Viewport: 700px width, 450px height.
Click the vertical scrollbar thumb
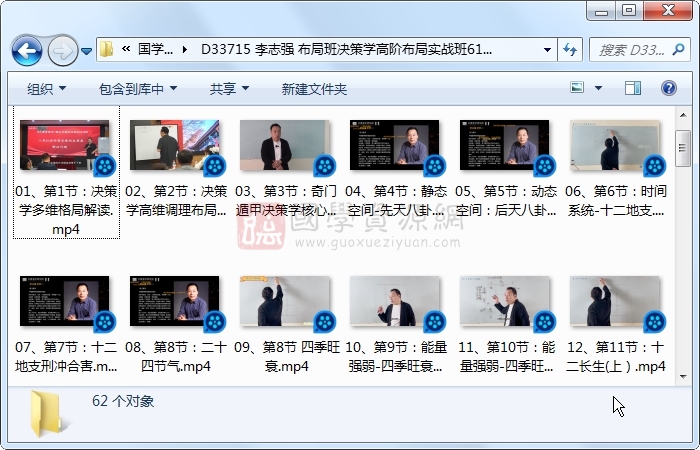[x=683, y=148]
